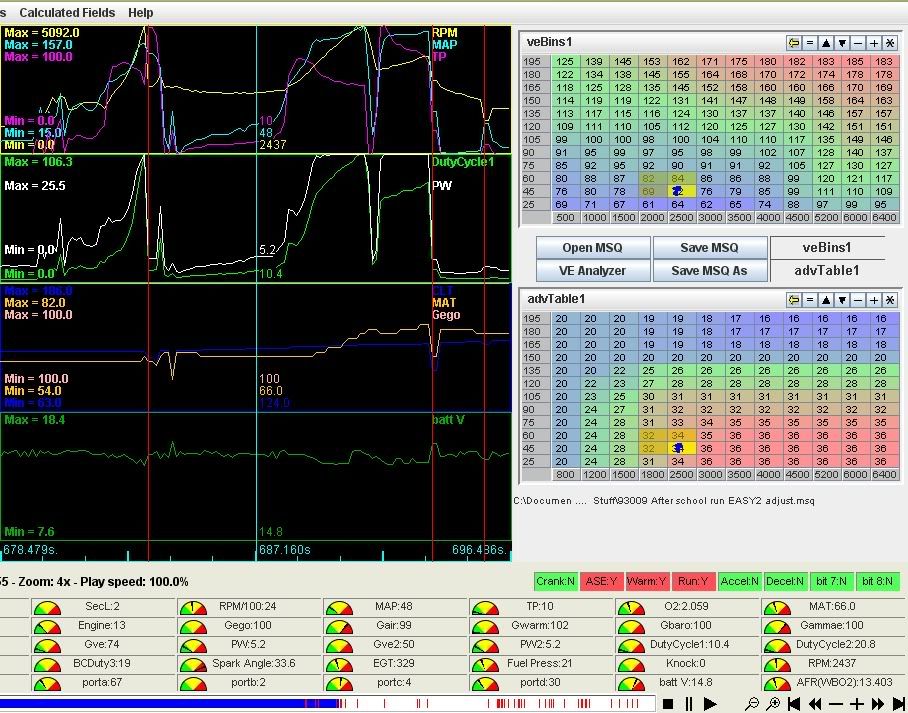Viewport: 908px width, 713px height.
Task: Click the plus icon in advTable1 toolbar
Action: [874, 299]
